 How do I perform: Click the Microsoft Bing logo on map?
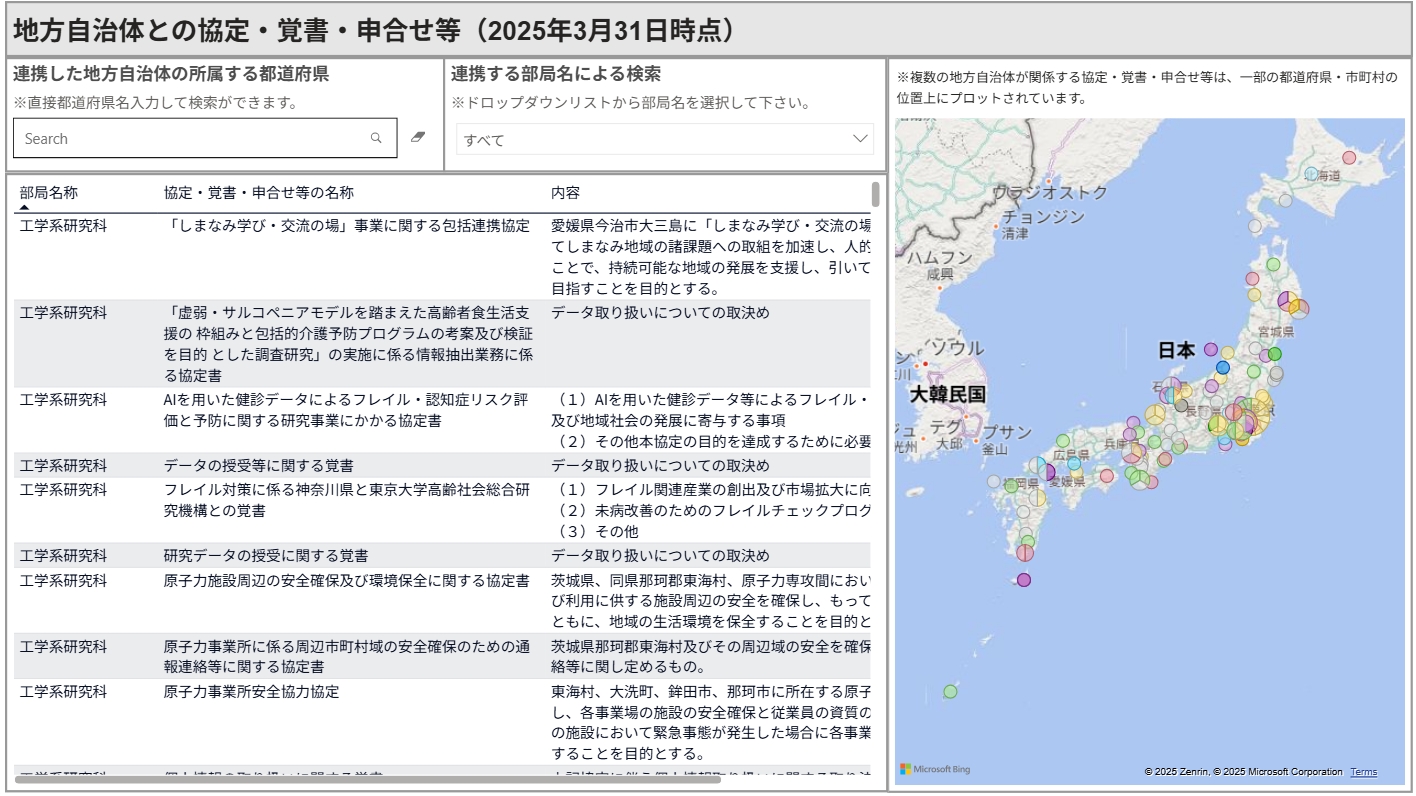click(934, 769)
